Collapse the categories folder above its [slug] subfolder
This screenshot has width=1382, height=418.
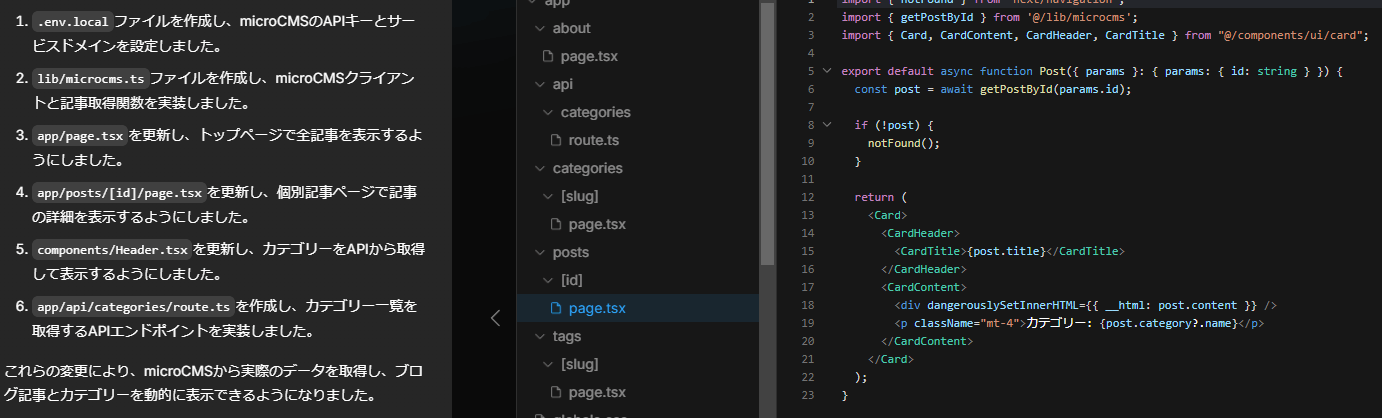coord(540,168)
